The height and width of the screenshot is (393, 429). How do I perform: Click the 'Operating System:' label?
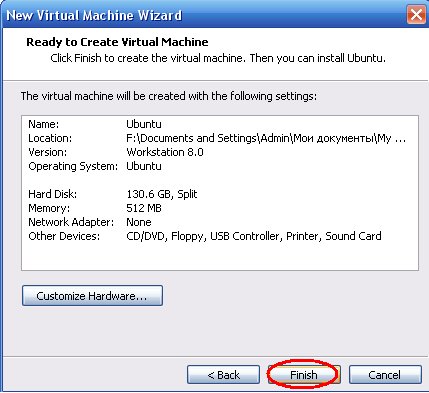point(73,166)
